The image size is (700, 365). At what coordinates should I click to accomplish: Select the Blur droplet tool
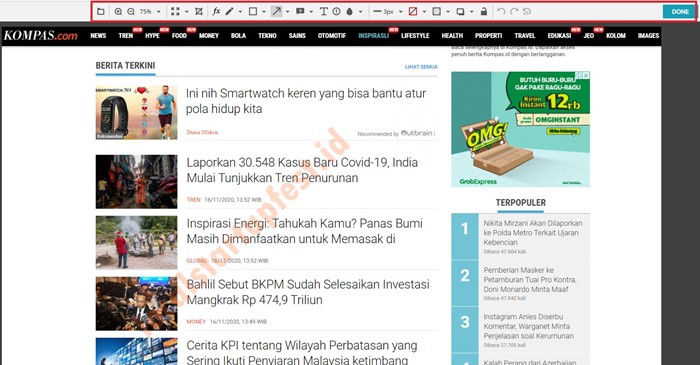coord(350,12)
